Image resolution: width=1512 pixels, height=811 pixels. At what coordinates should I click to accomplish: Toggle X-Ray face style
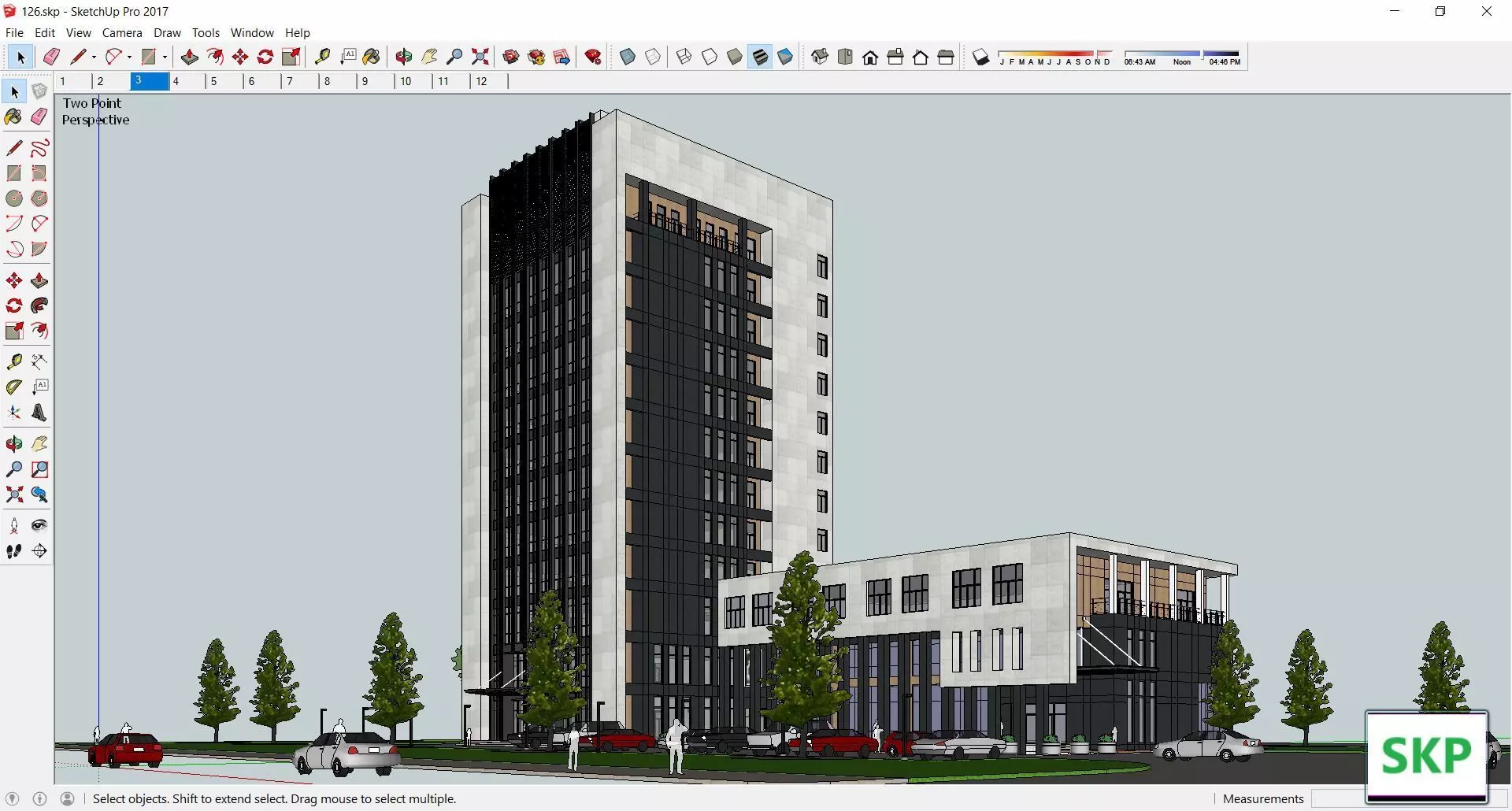pyautogui.click(x=628, y=57)
